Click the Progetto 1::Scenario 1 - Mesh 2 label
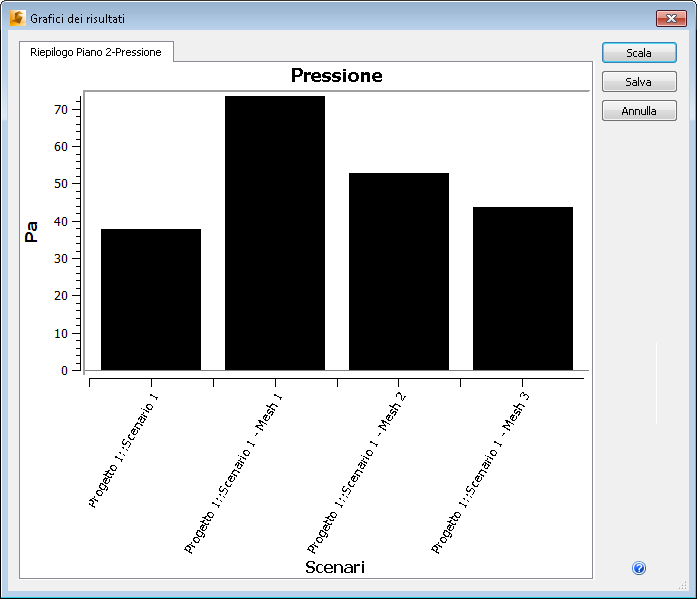This screenshot has width=697, height=601. [x=357, y=473]
